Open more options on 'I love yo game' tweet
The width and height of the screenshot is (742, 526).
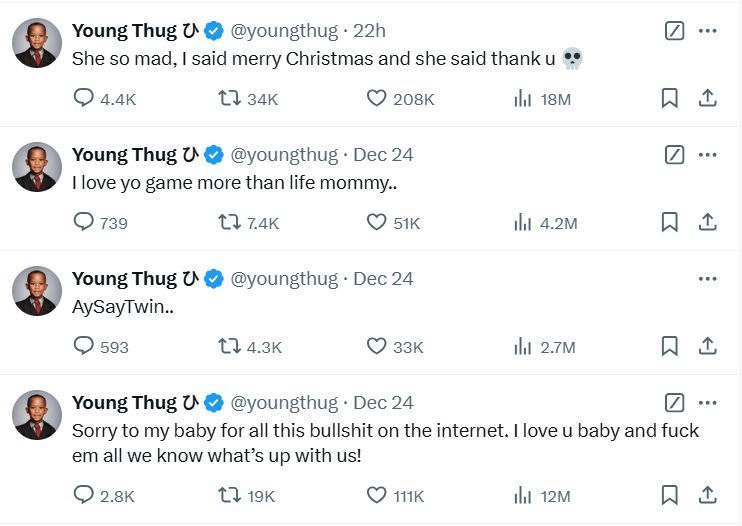coord(707,155)
